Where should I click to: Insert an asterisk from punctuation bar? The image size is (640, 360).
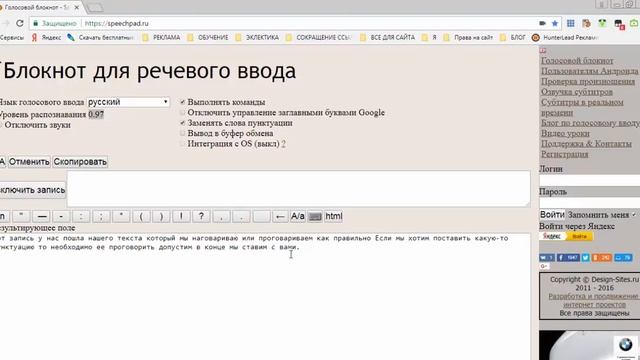[x=121, y=216]
